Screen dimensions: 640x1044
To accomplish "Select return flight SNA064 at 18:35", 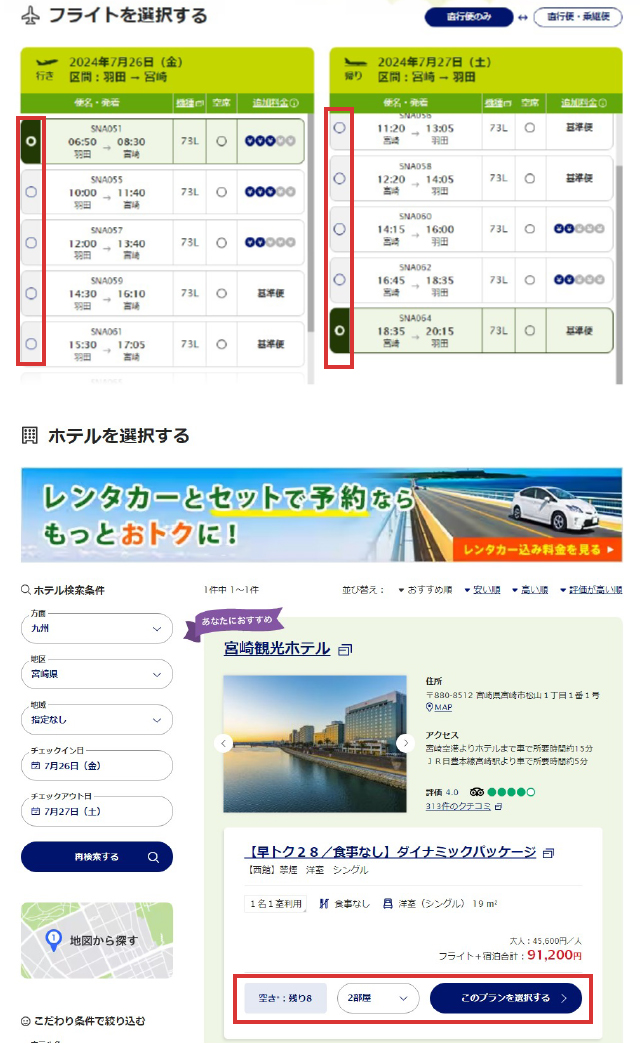I will (x=340, y=330).
